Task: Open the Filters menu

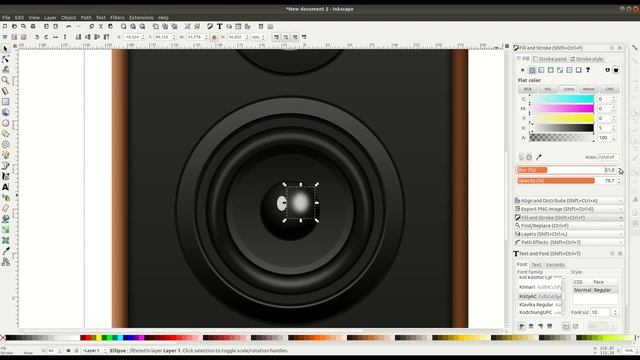Action: [x=117, y=18]
